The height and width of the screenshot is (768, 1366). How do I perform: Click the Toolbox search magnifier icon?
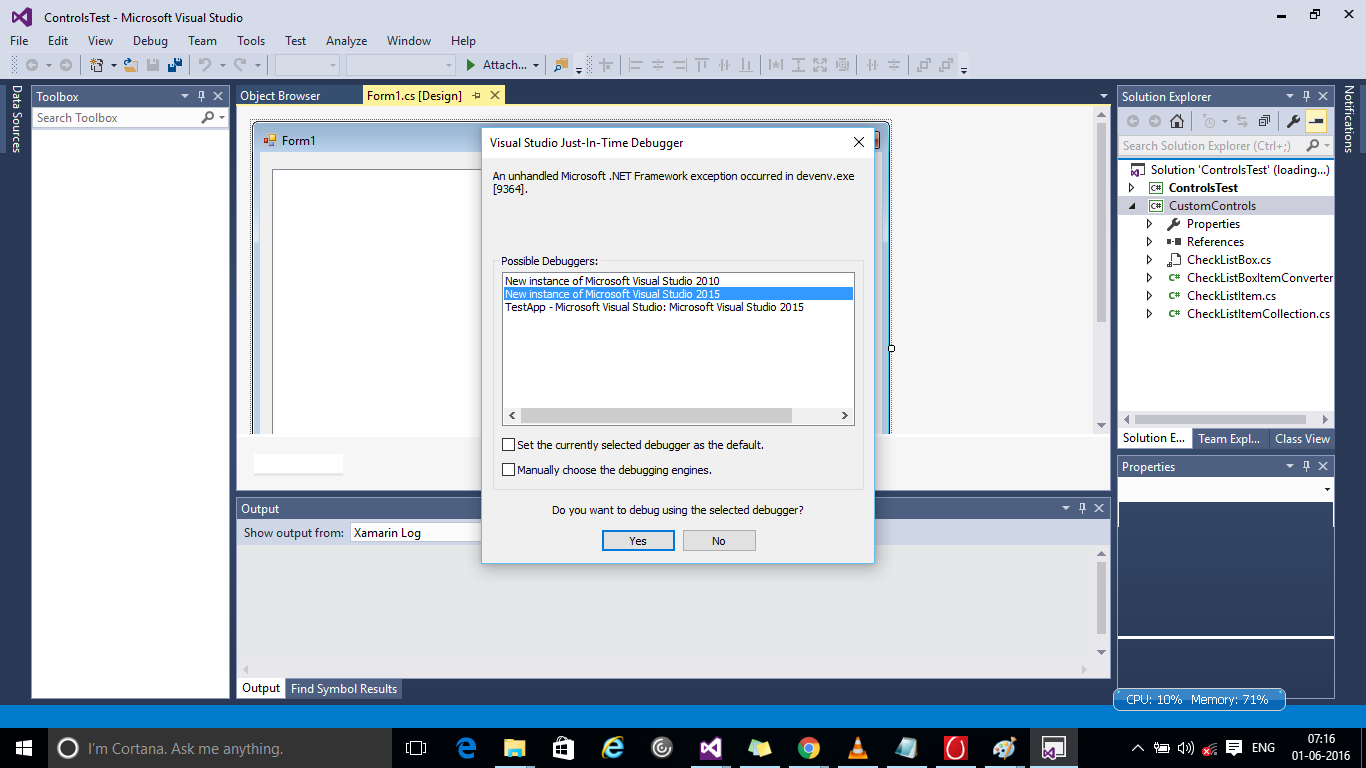point(208,118)
